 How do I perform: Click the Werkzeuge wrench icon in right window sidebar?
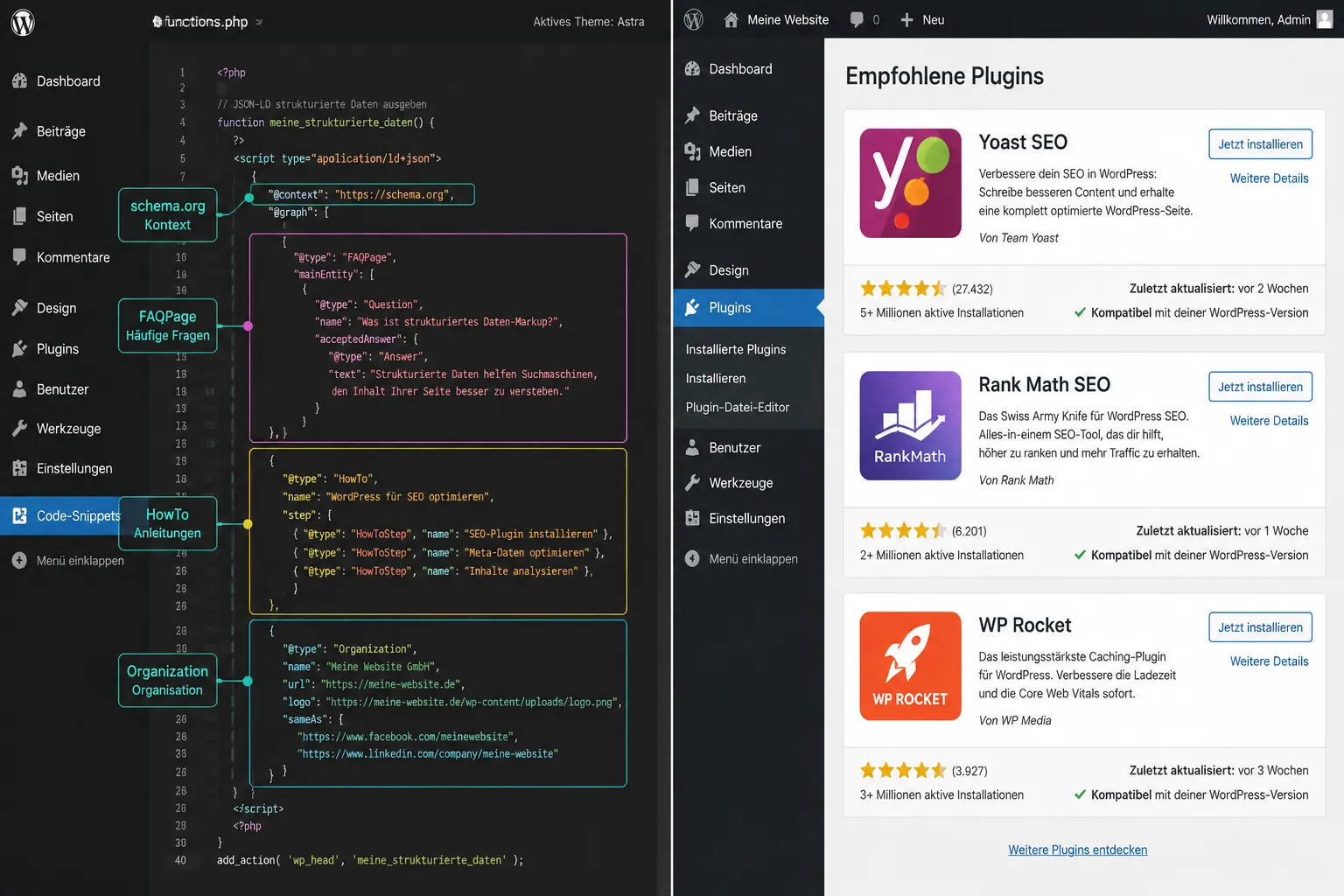[x=692, y=482]
